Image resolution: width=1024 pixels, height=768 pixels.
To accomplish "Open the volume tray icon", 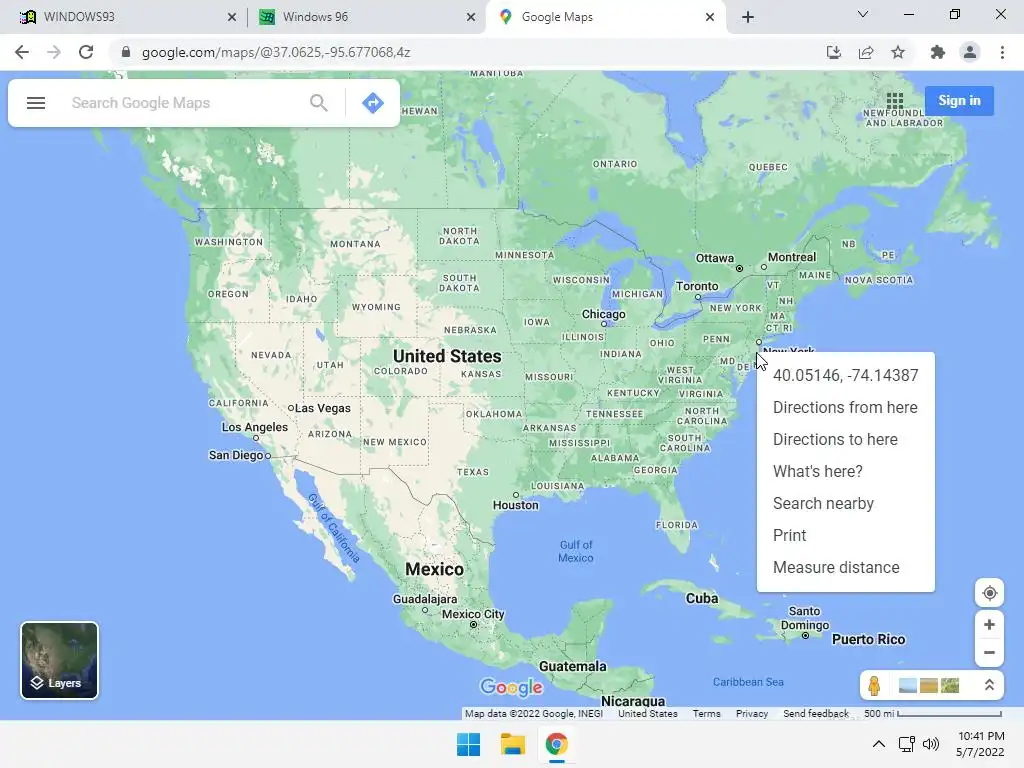I will [x=931, y=744].
